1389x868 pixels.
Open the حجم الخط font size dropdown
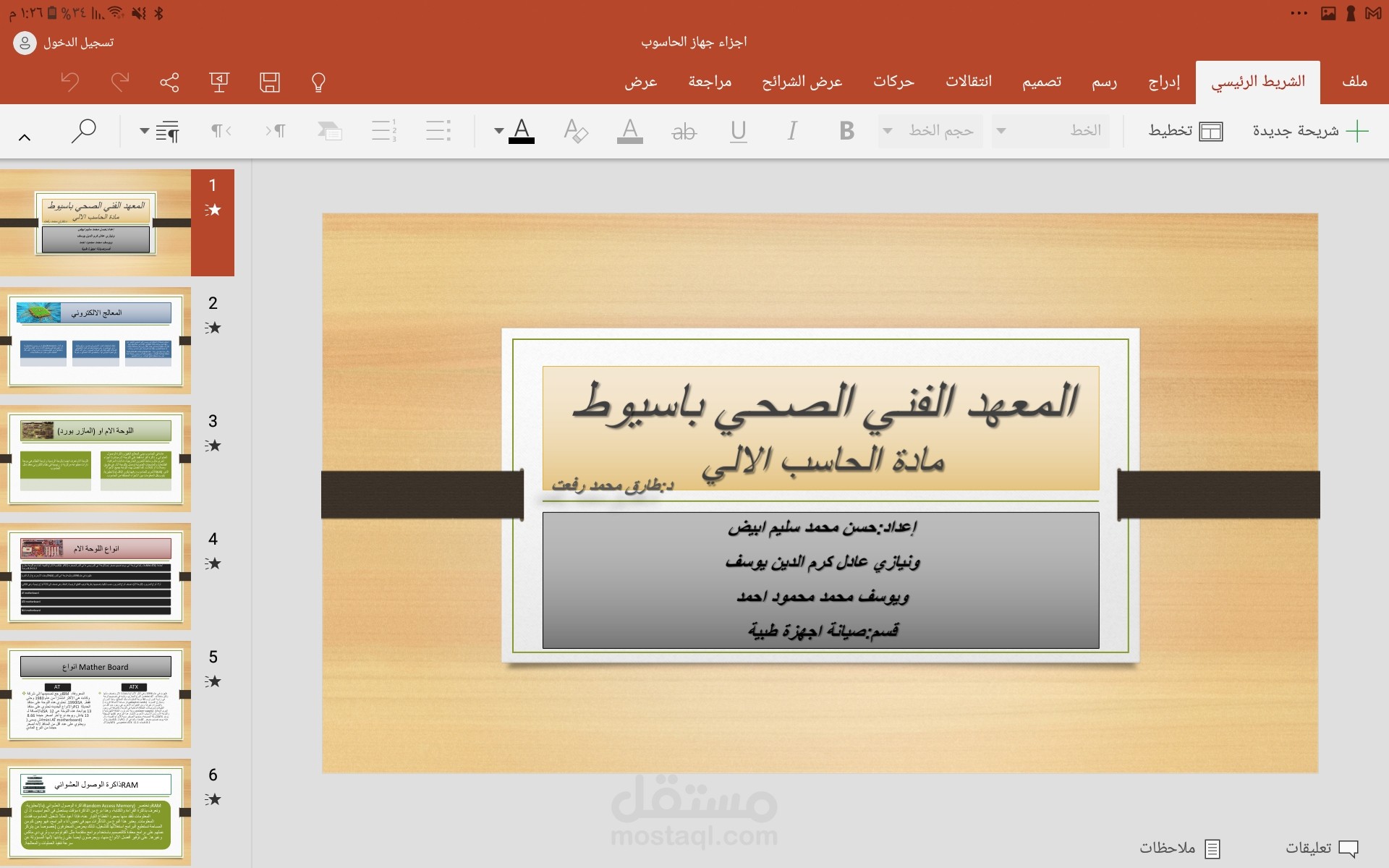(x=930, y=131)
